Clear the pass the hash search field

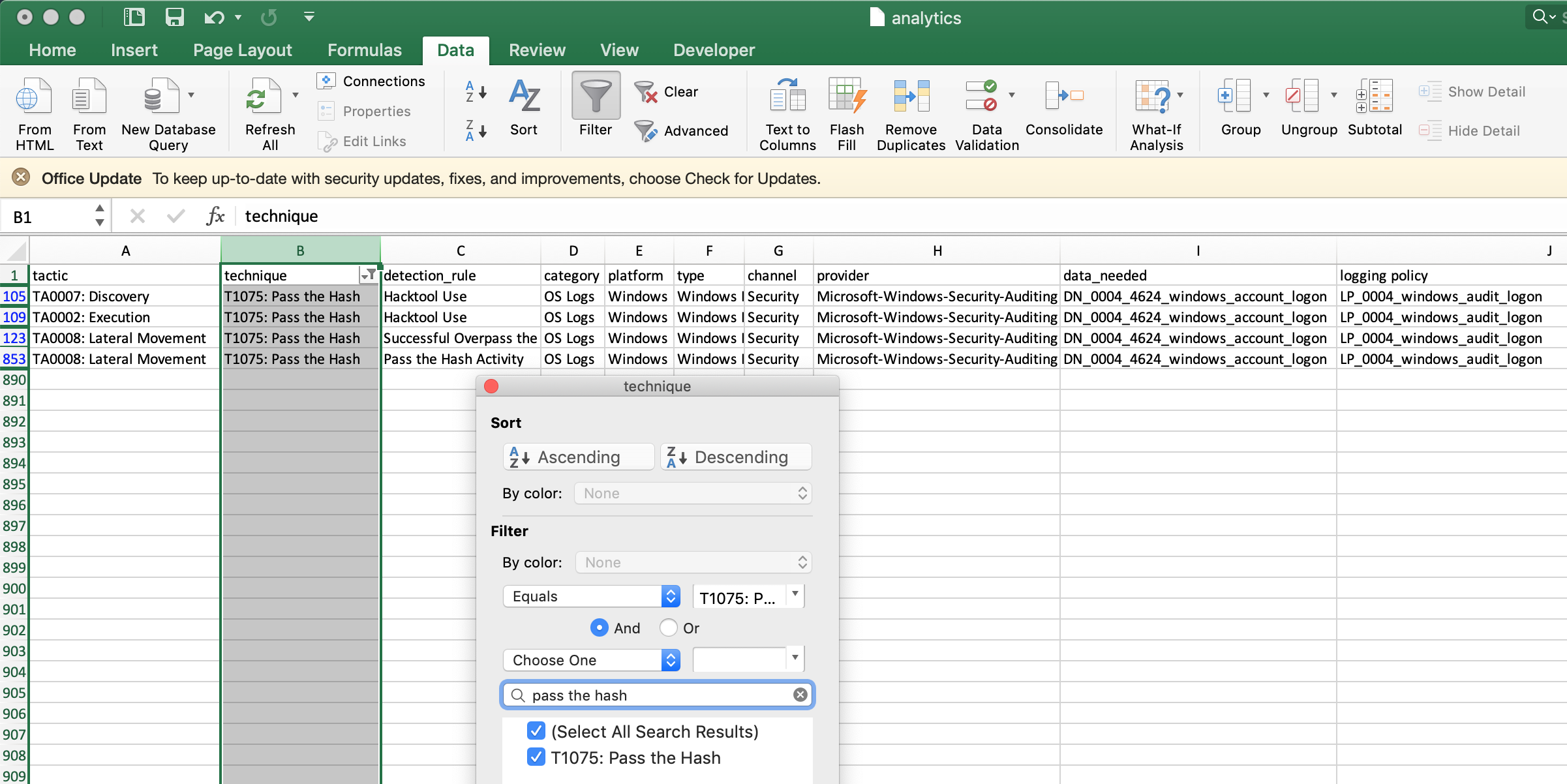tap(800, 695)
